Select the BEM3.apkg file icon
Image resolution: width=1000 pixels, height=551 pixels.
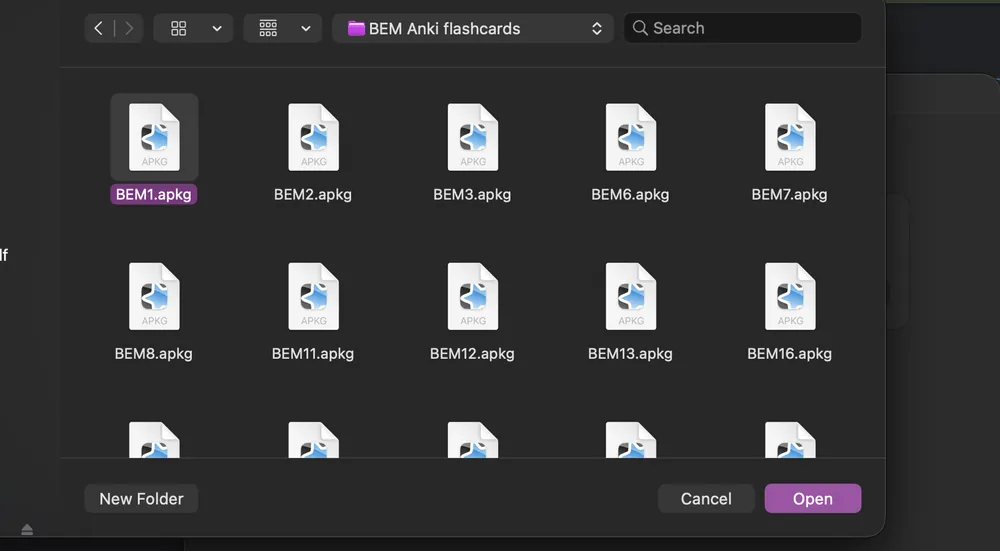[473, 137]
